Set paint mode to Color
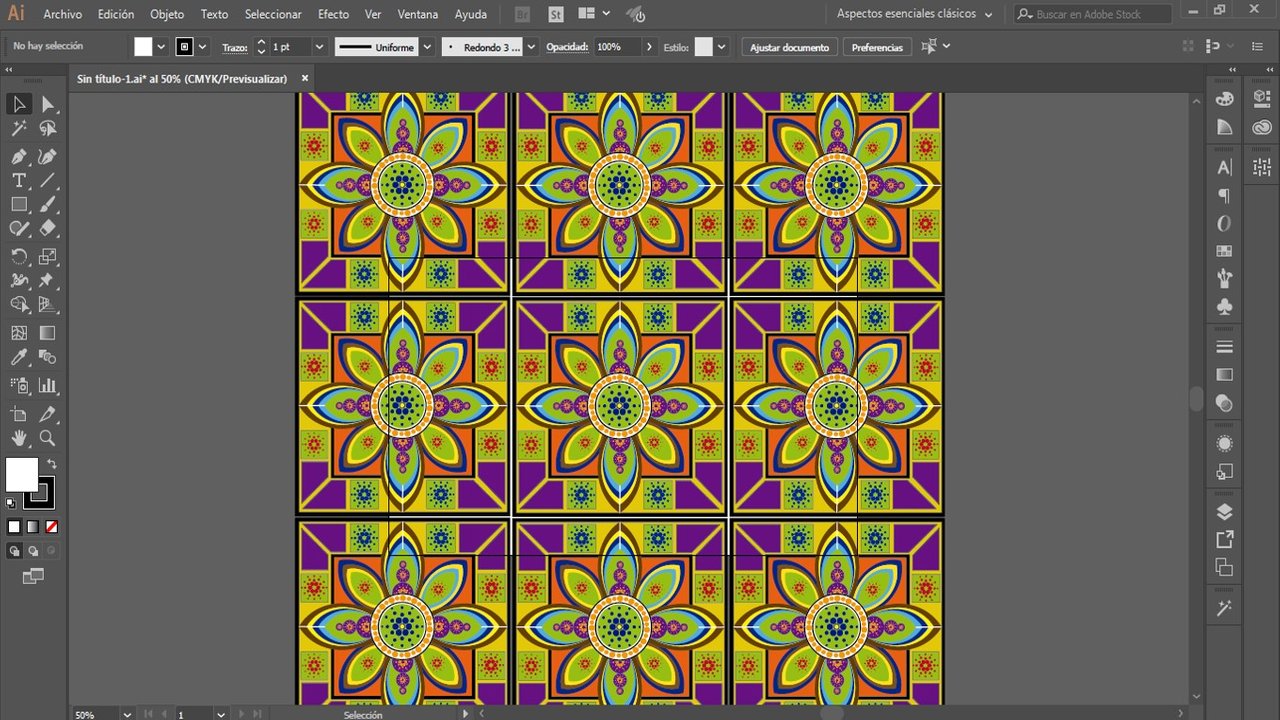The image size is (1280, 720). click(14, 527)
